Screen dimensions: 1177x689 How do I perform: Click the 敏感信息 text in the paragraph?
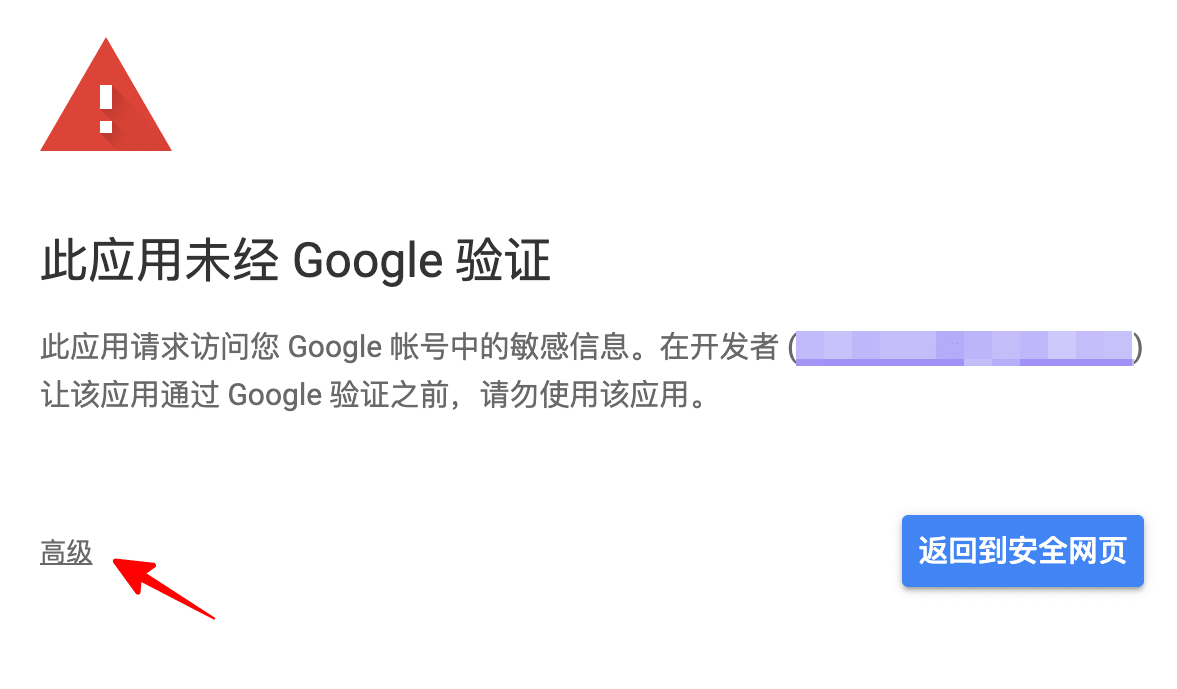click(x=569, y=347)
